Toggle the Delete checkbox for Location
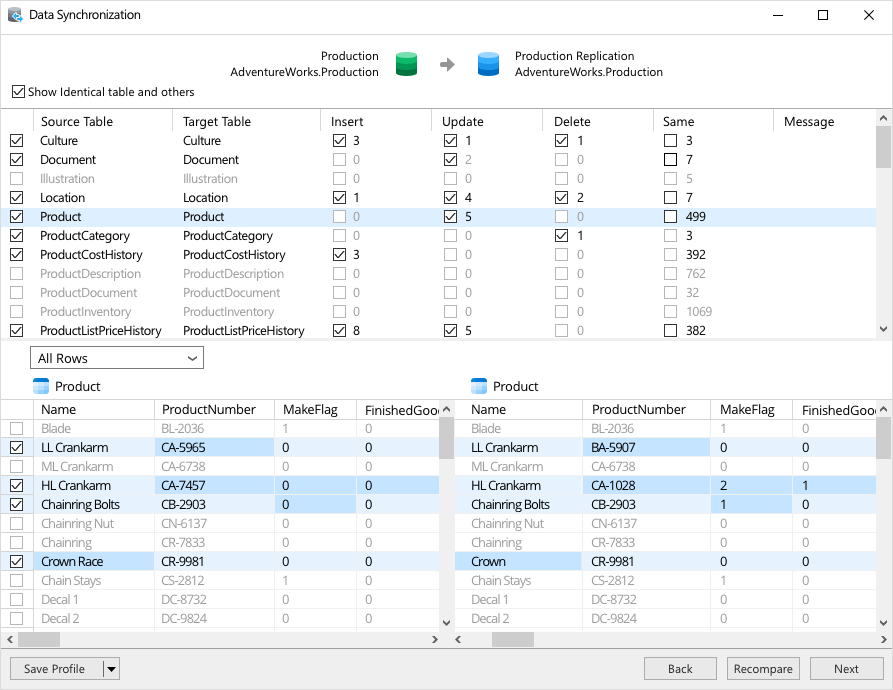The height and width of the screenshot is (690, 893). click(560, 197)
